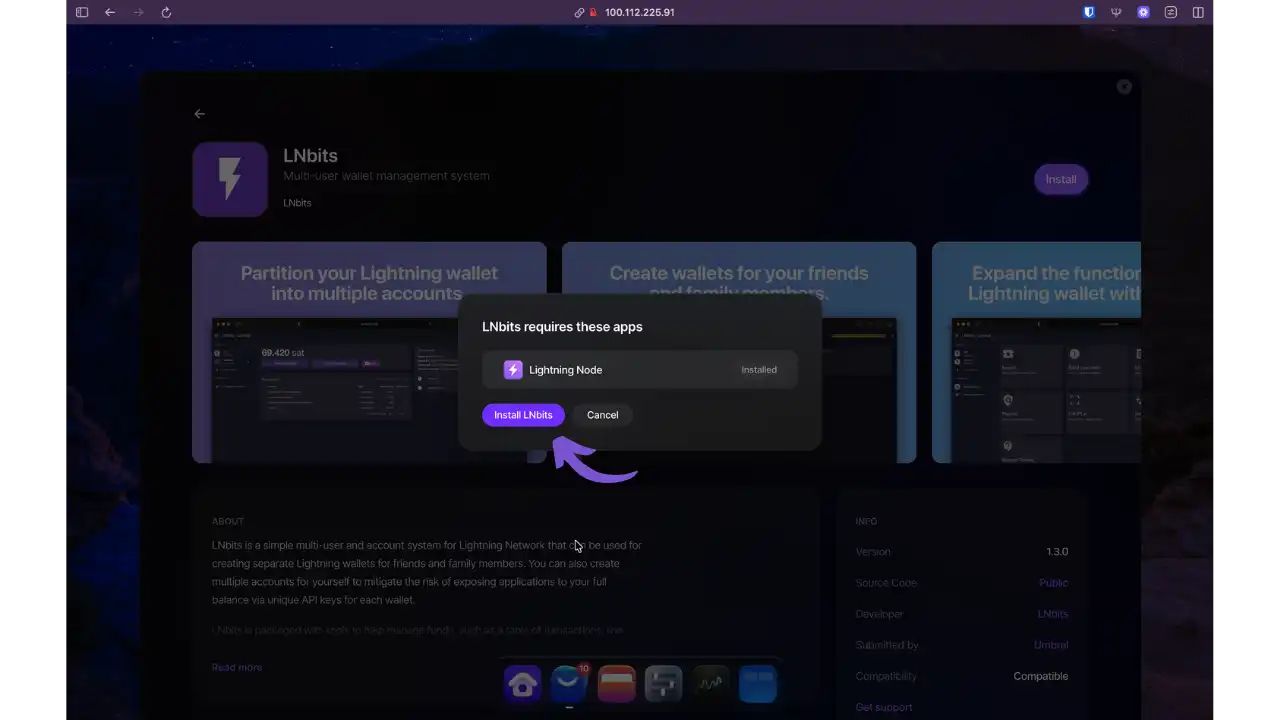Toggle the browser split view icon

[x=1198, y=12]
